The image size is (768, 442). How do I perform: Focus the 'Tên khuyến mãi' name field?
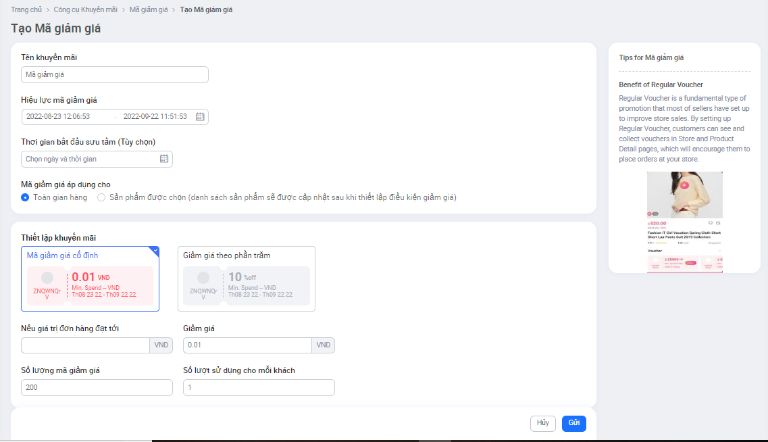[115, 74]
